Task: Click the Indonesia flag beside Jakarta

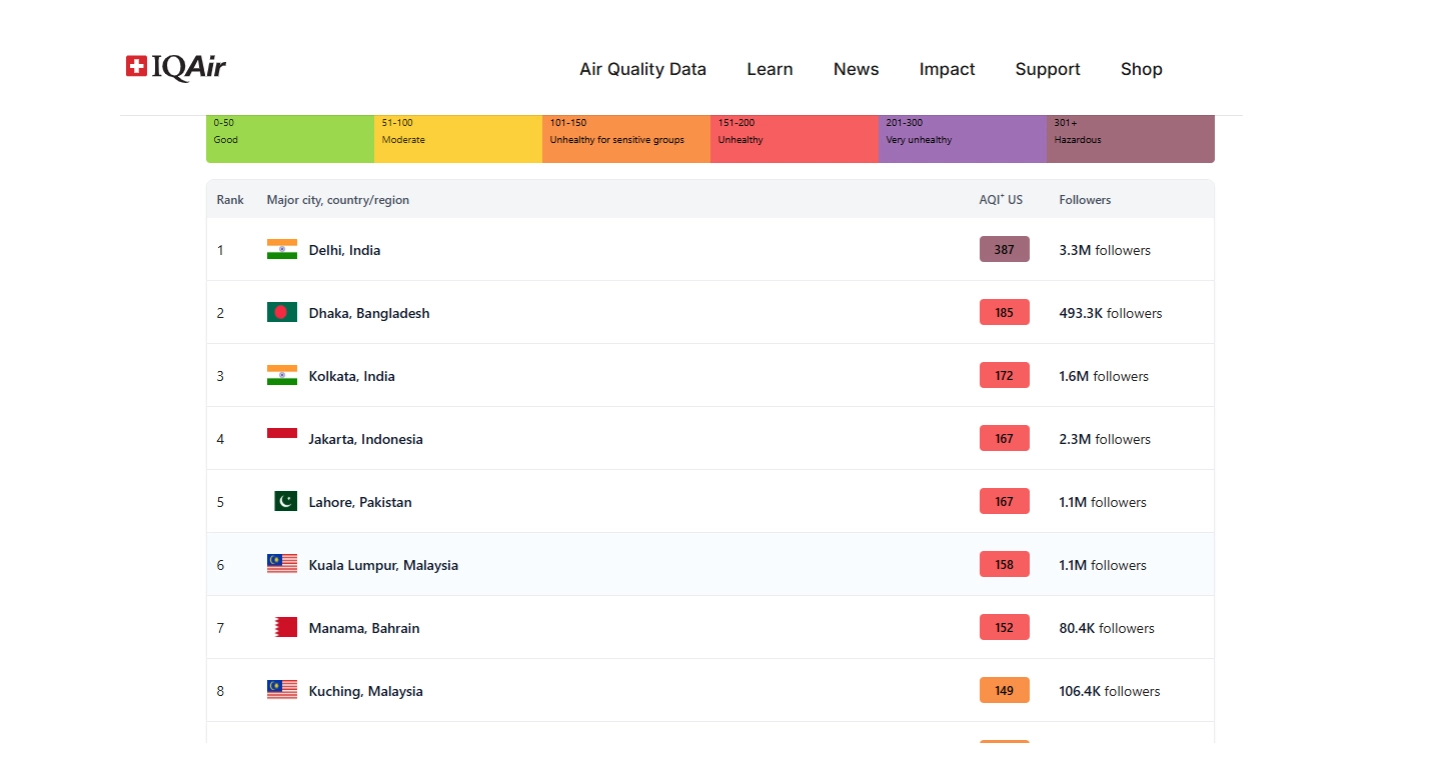Action: click(282, 439)
